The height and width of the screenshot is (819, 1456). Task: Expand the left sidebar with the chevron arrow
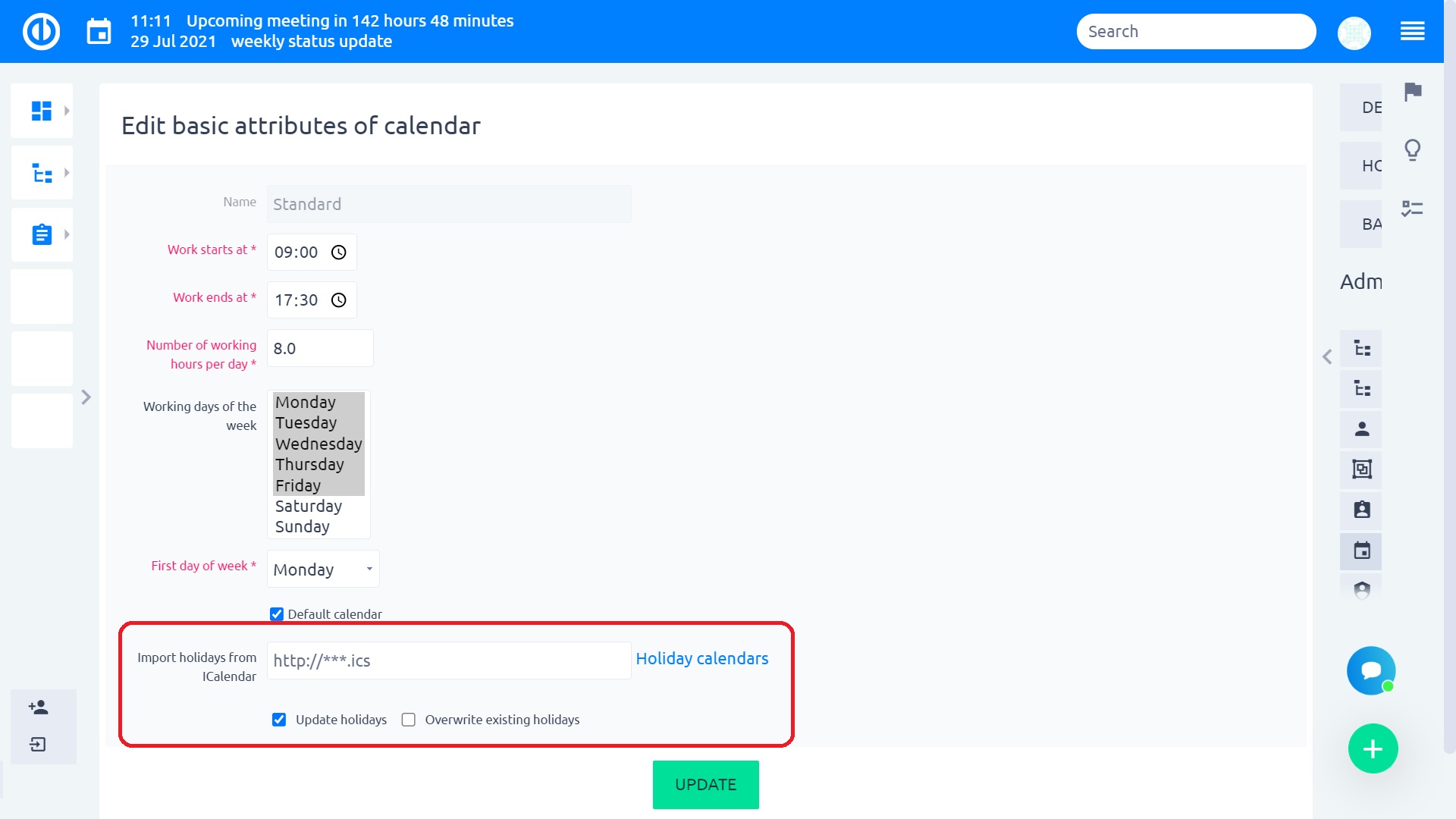(86, 397)
